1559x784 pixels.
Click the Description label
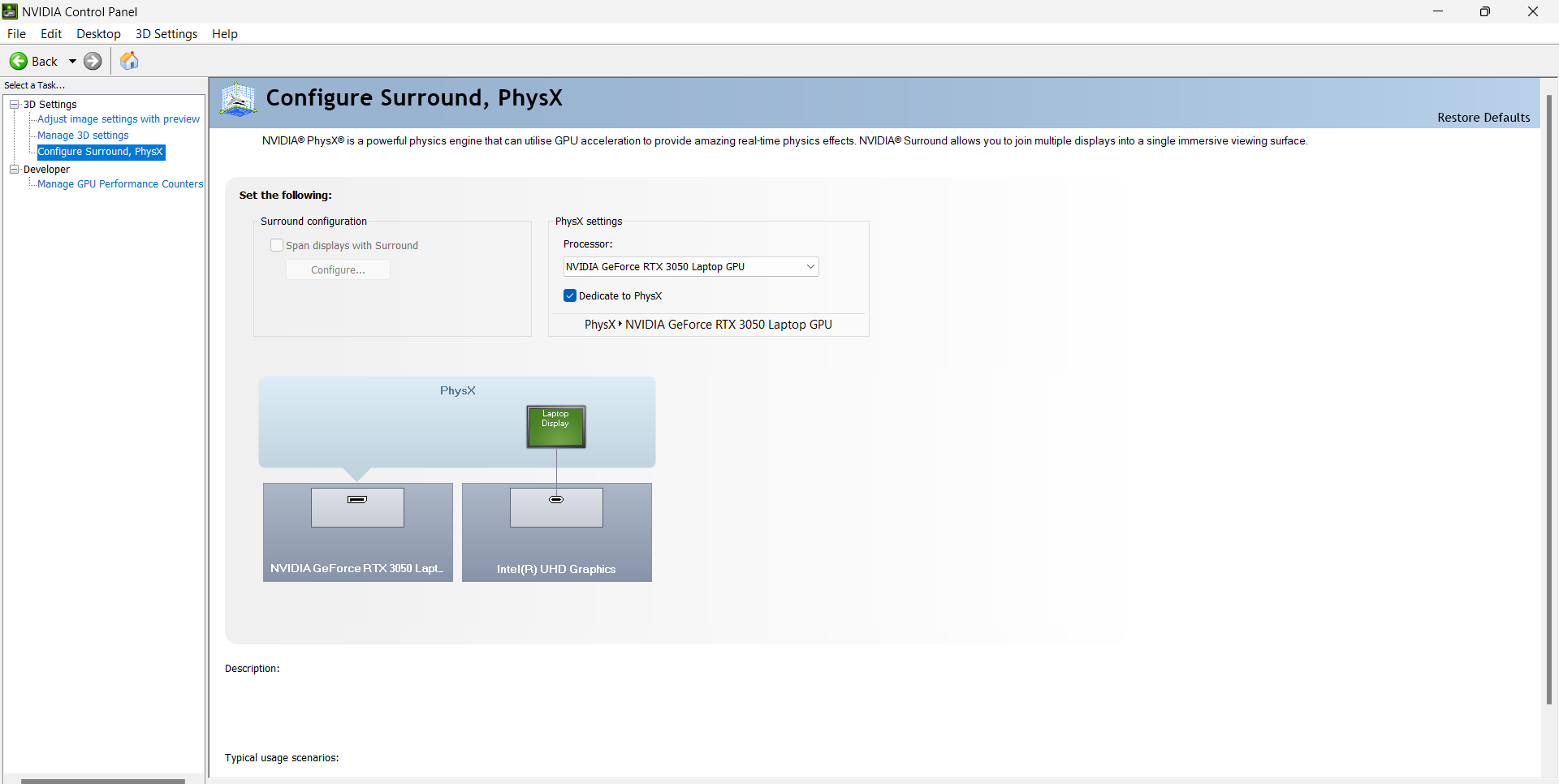click(x=253, y=669)
